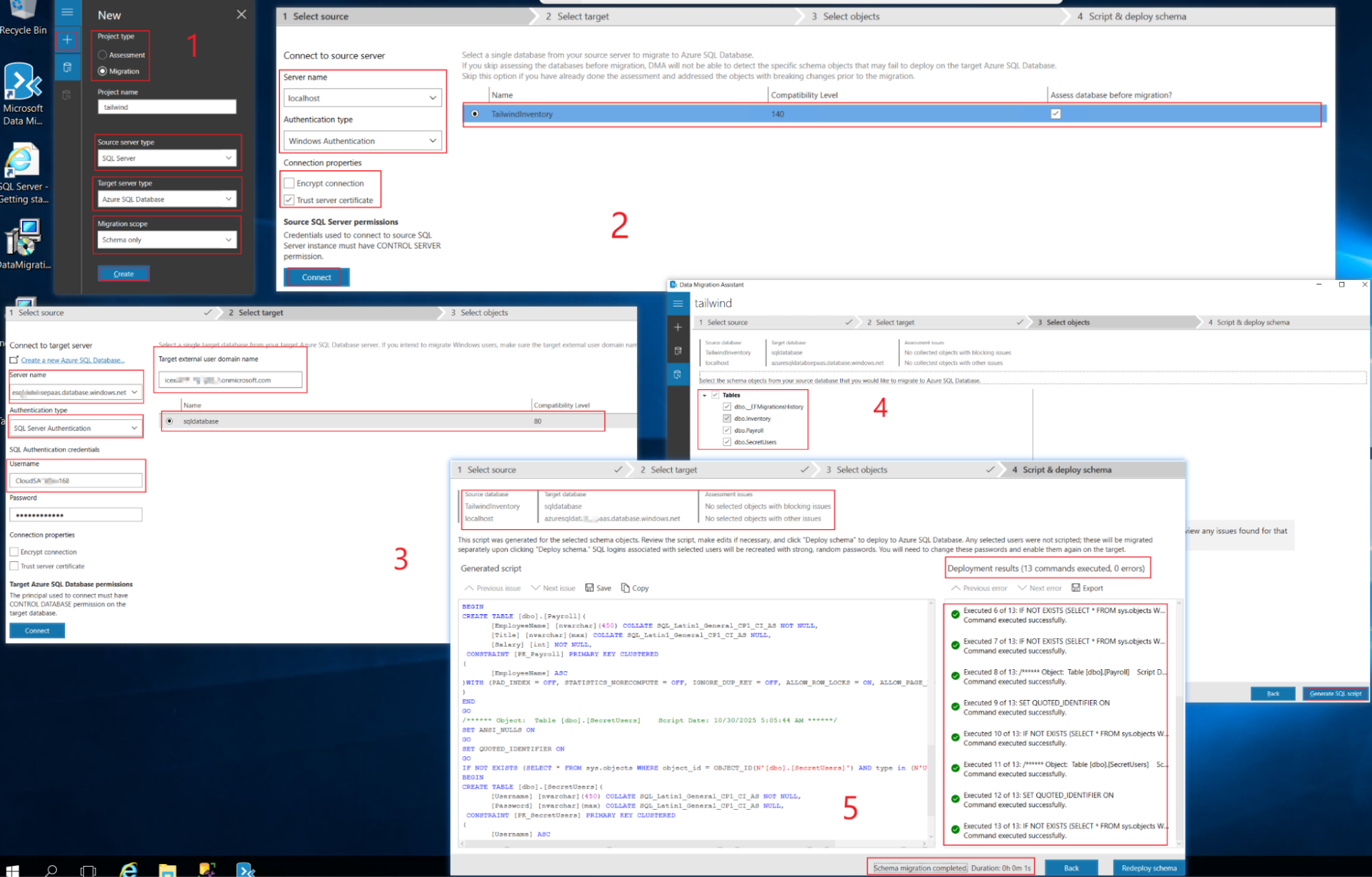The height and width of the screenshot is (877, 1372).
Task: Open Internet Explorer in taskbar
Action: (x=129, y=869)
